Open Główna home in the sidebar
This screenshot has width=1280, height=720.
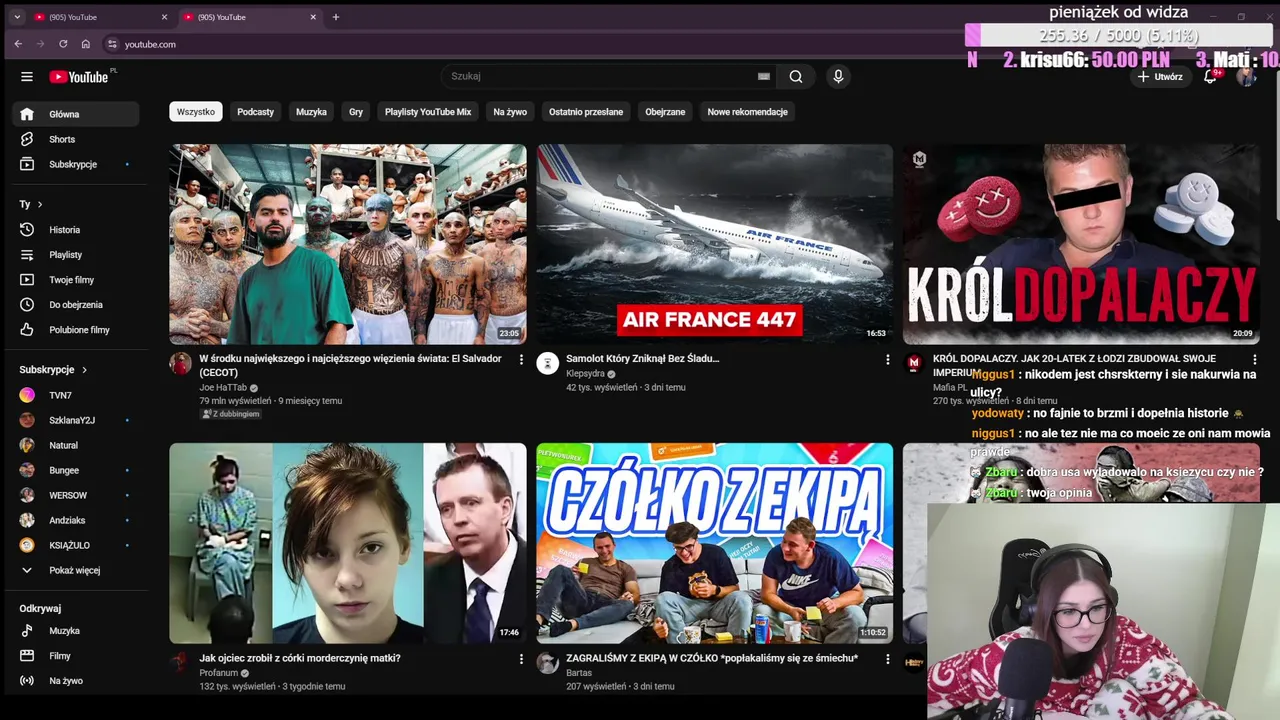[76, 114]
